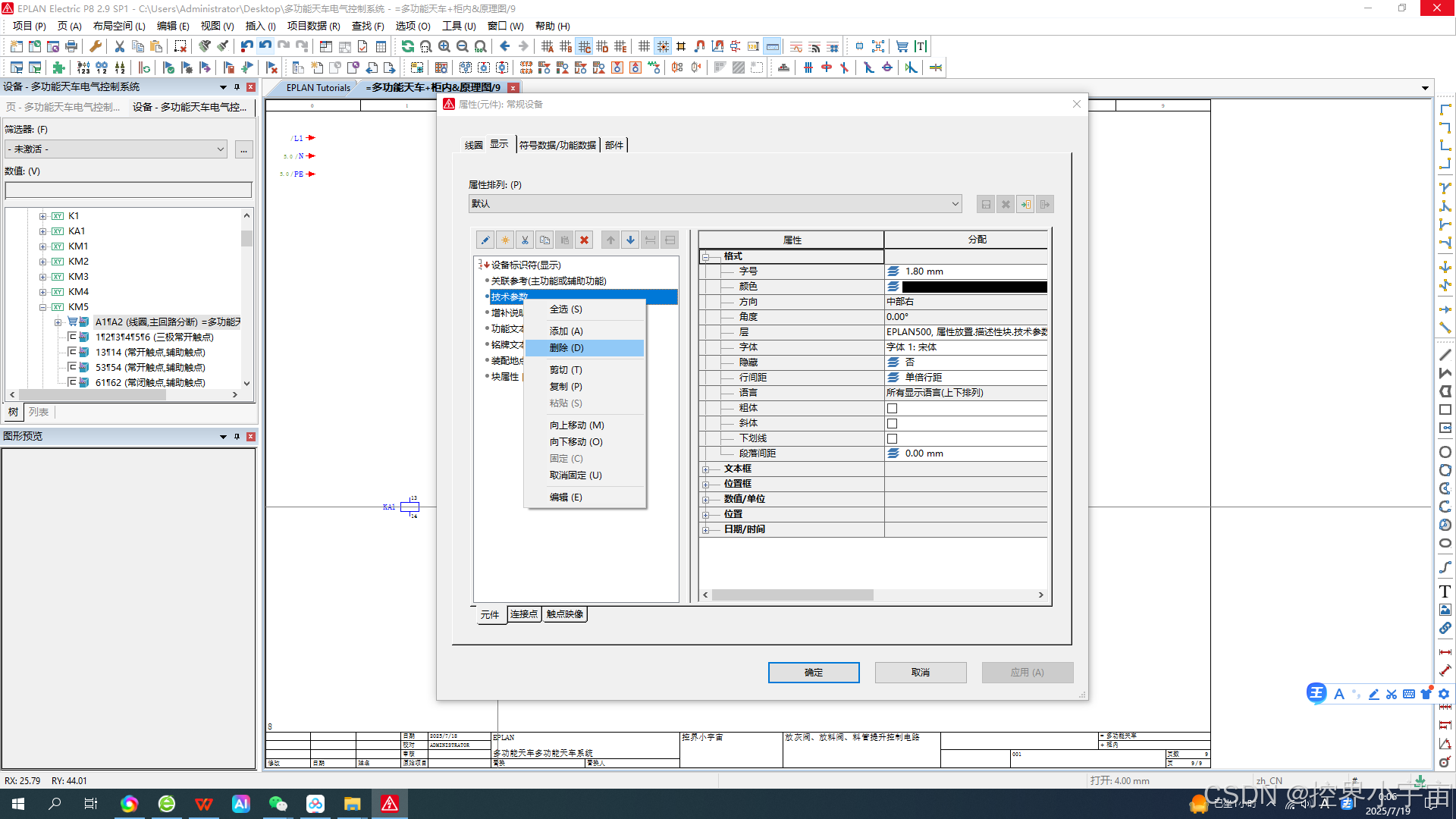Toggle the 粗体 (bold) checkbox
The width and height of the screenshot is (1456, 819).
(x=892, y=408)
